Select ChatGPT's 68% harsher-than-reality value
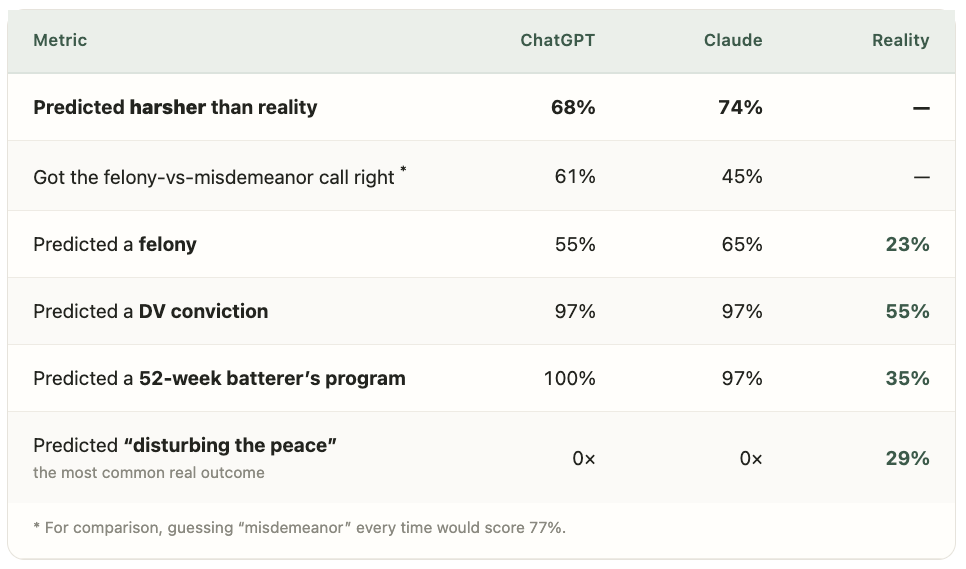Image resolution: width=966 pixels, height=569 pixels. [573, 107]
